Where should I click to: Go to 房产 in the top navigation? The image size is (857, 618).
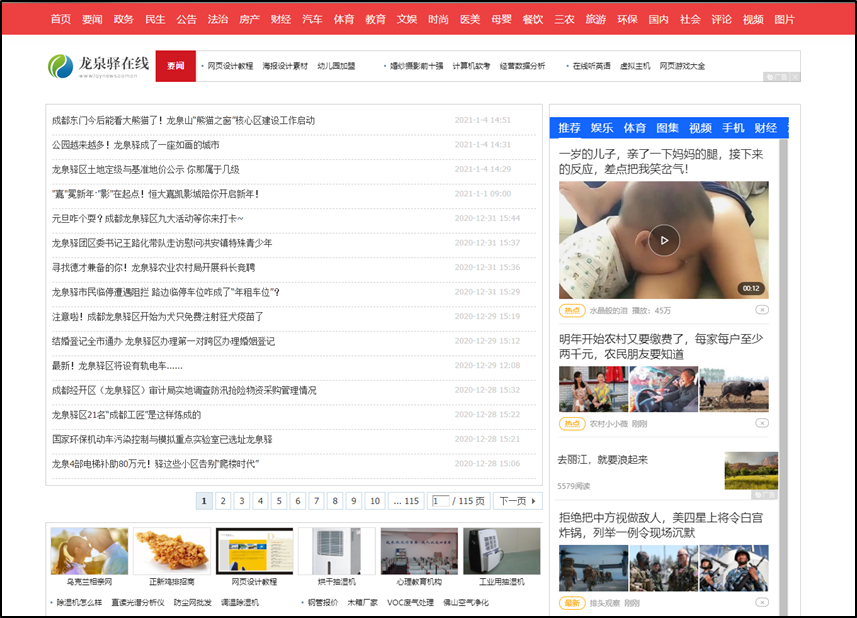(x=249, y=20)
